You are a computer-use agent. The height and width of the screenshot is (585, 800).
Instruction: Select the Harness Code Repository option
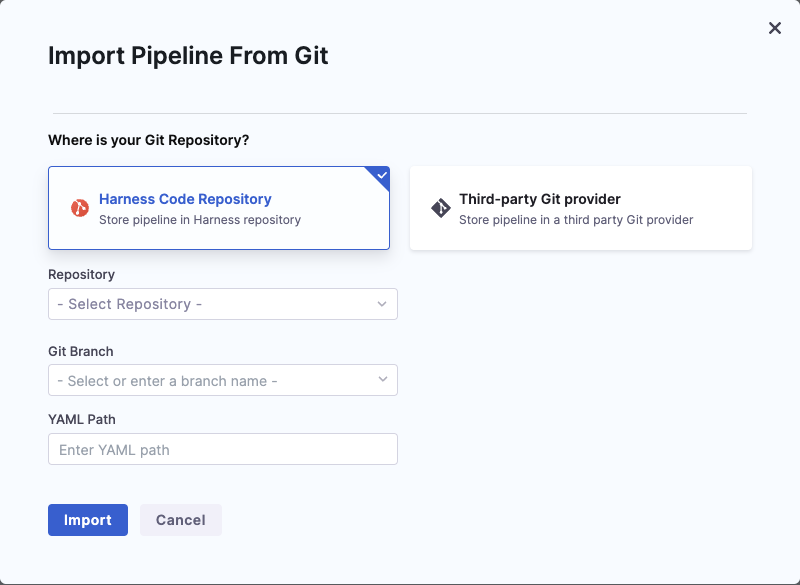(x=219, y=208)
